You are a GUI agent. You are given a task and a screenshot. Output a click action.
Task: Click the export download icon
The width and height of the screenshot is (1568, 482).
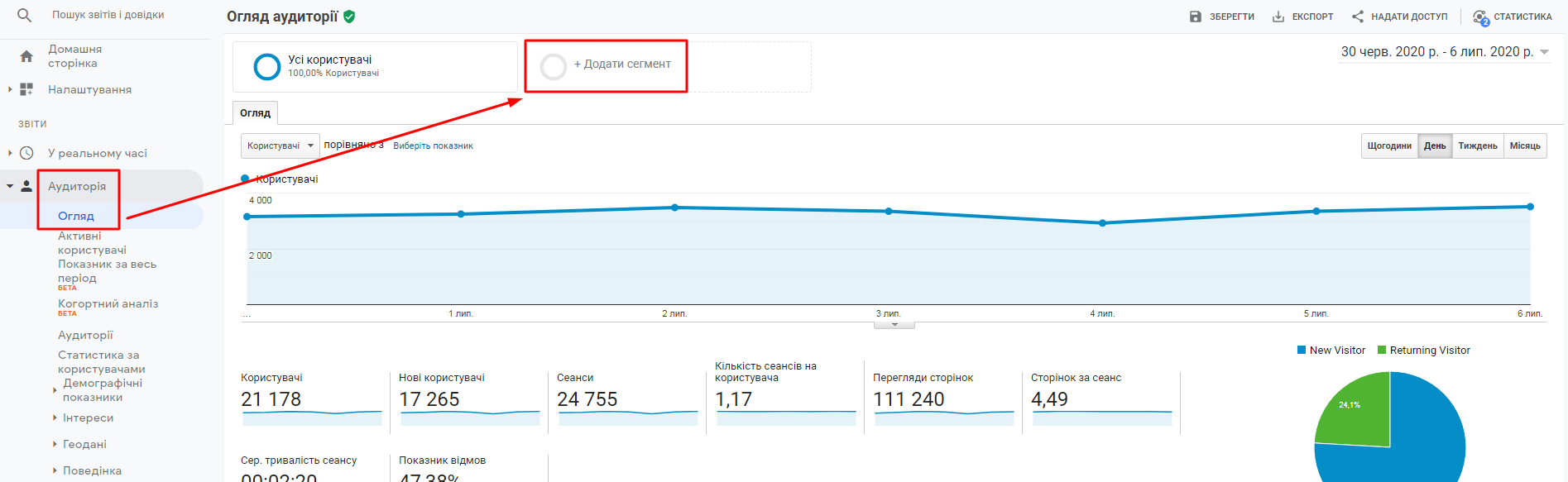[1278, 17]
